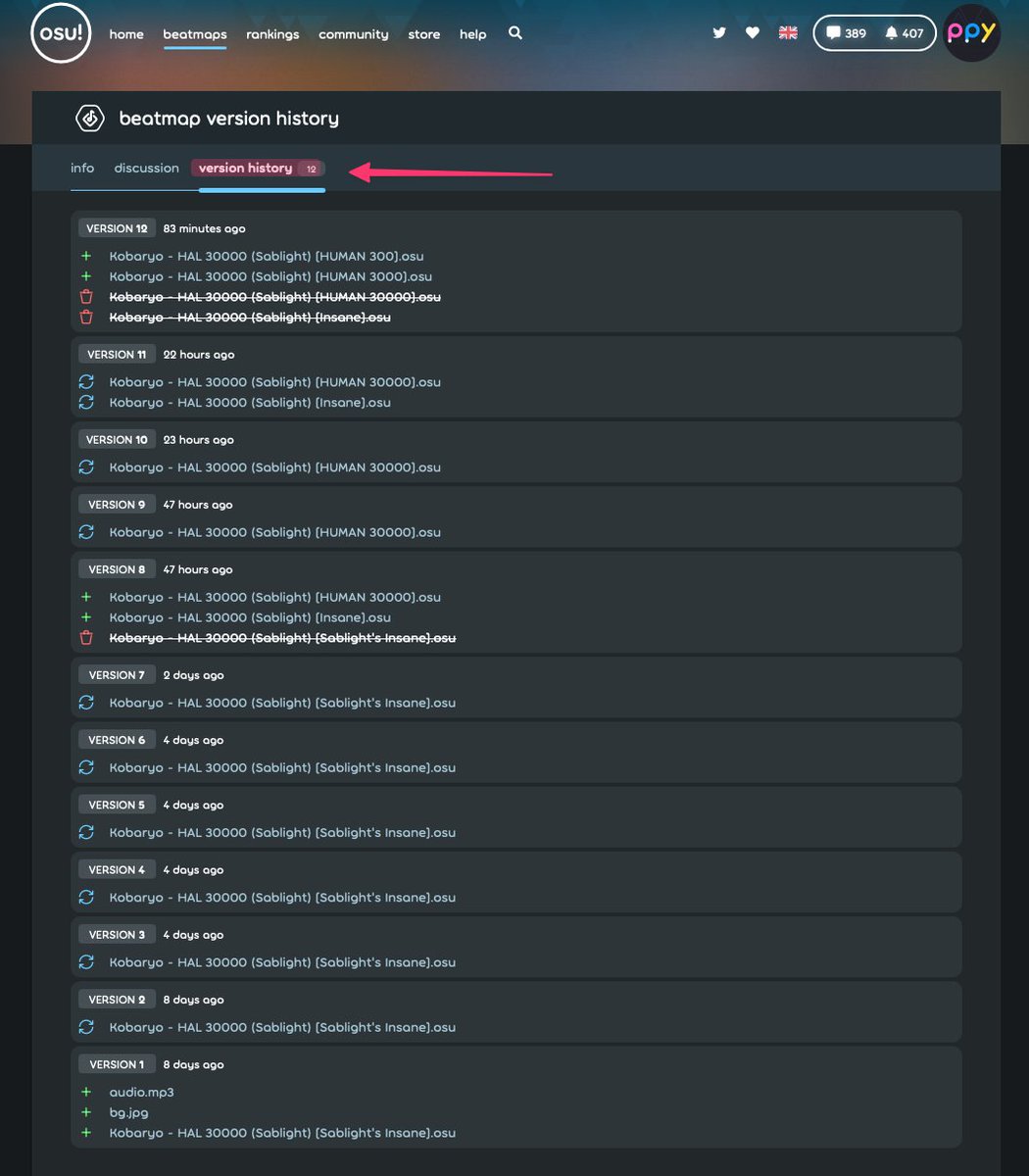Click the VERSION 11 badge
The height and width of the screenshot is (1176, 1029).
(x=117, y=354)
